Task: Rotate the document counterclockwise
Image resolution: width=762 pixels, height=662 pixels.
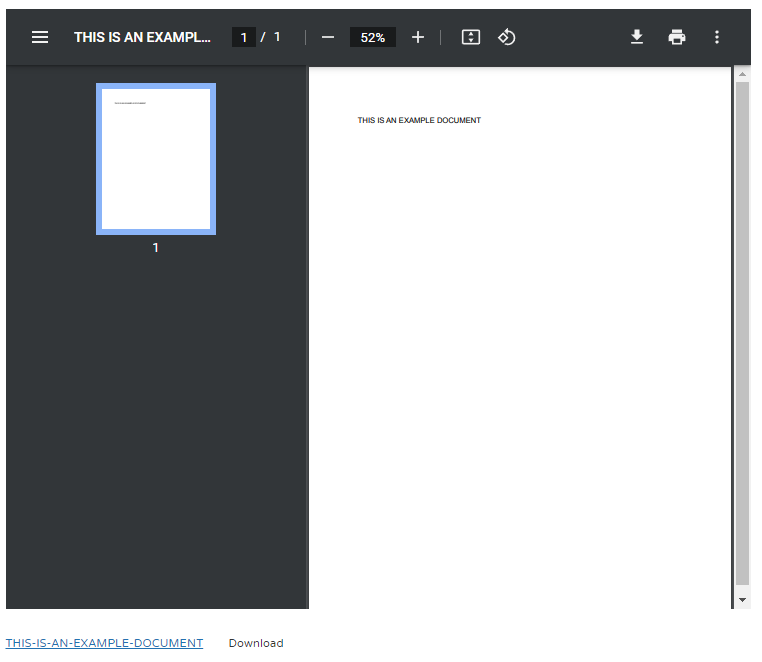Action: [506, 37]
